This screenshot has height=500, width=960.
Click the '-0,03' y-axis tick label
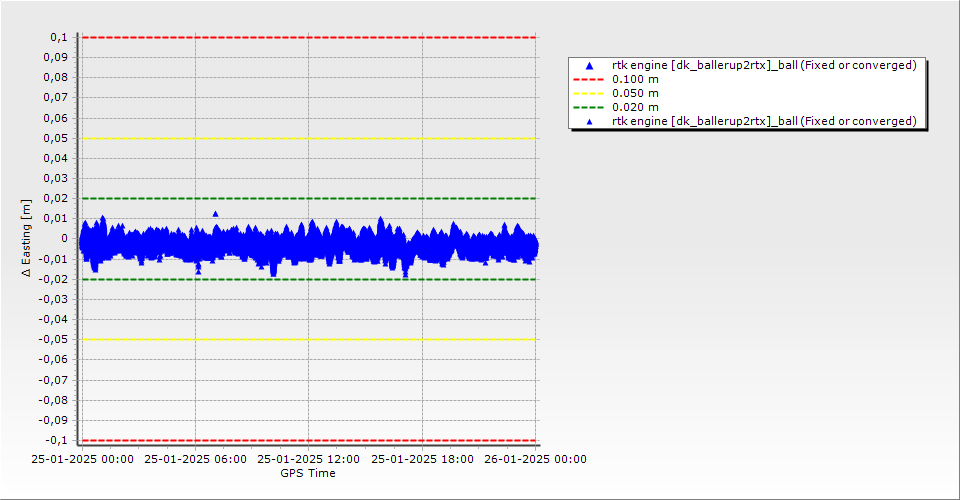pos(53,299)
